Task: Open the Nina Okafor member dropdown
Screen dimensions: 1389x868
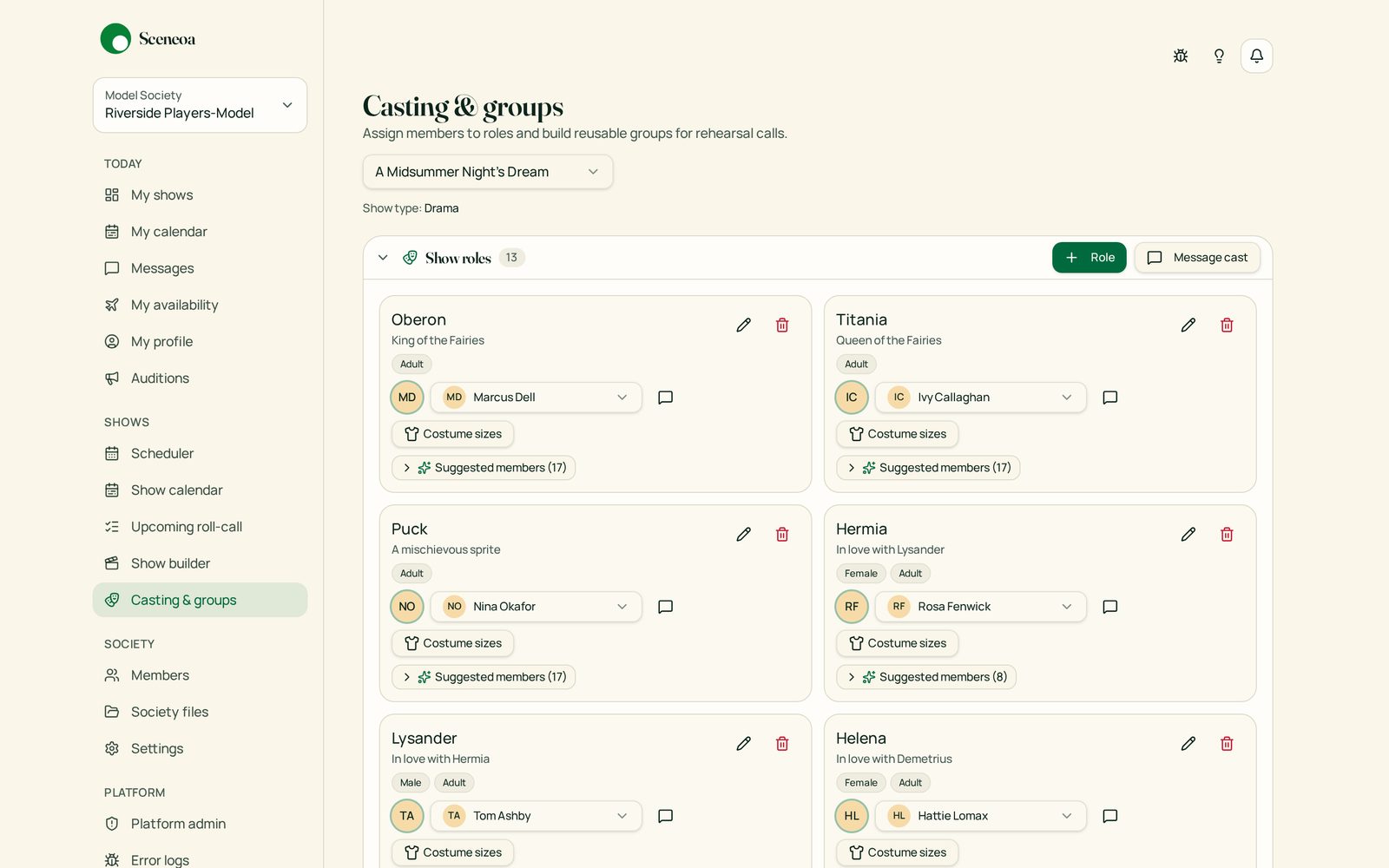Action: [537, 607]
